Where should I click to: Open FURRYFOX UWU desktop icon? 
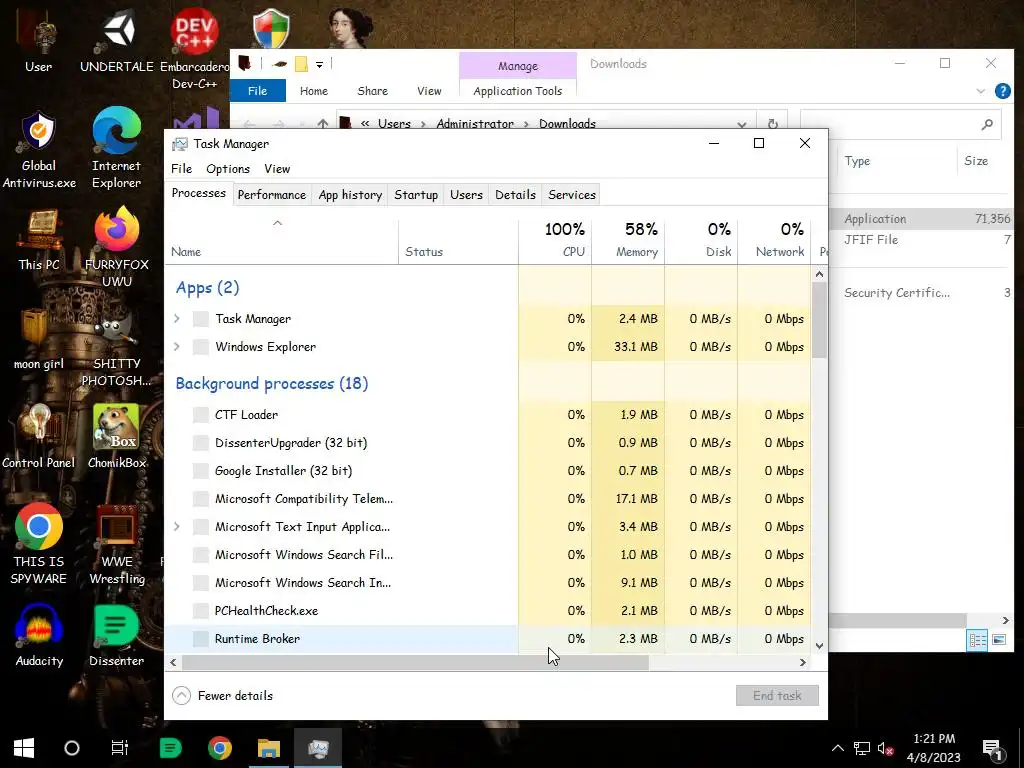116,247
